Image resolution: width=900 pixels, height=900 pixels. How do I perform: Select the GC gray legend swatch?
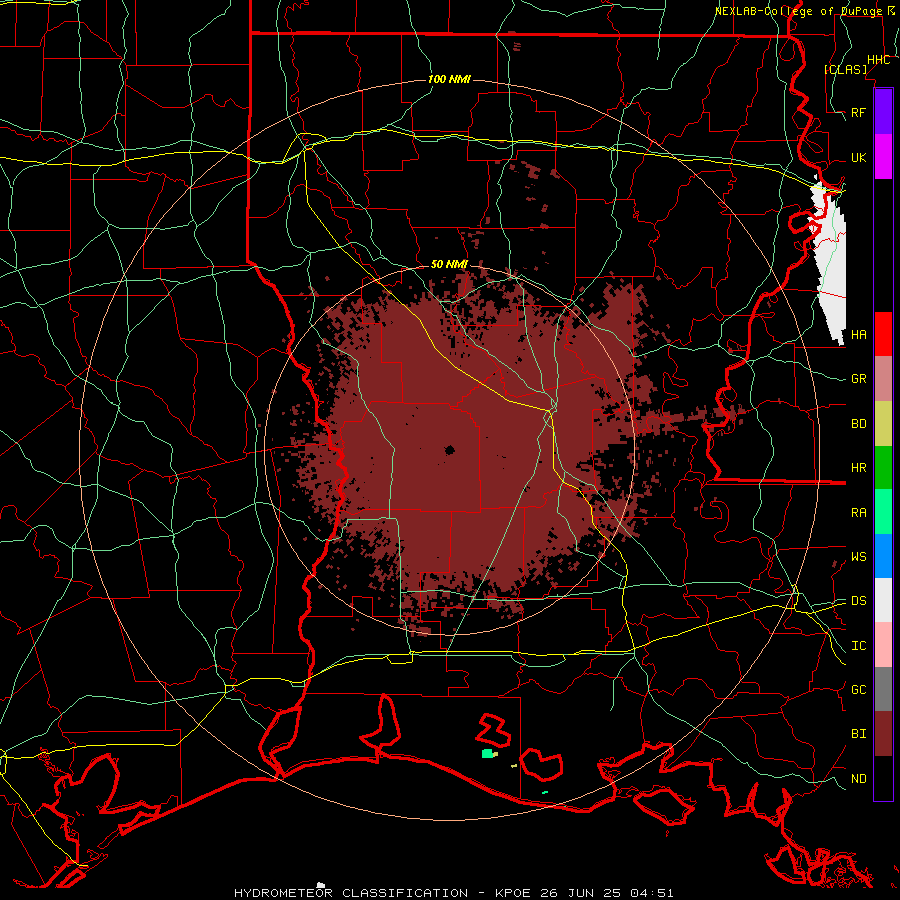point(883,689)
